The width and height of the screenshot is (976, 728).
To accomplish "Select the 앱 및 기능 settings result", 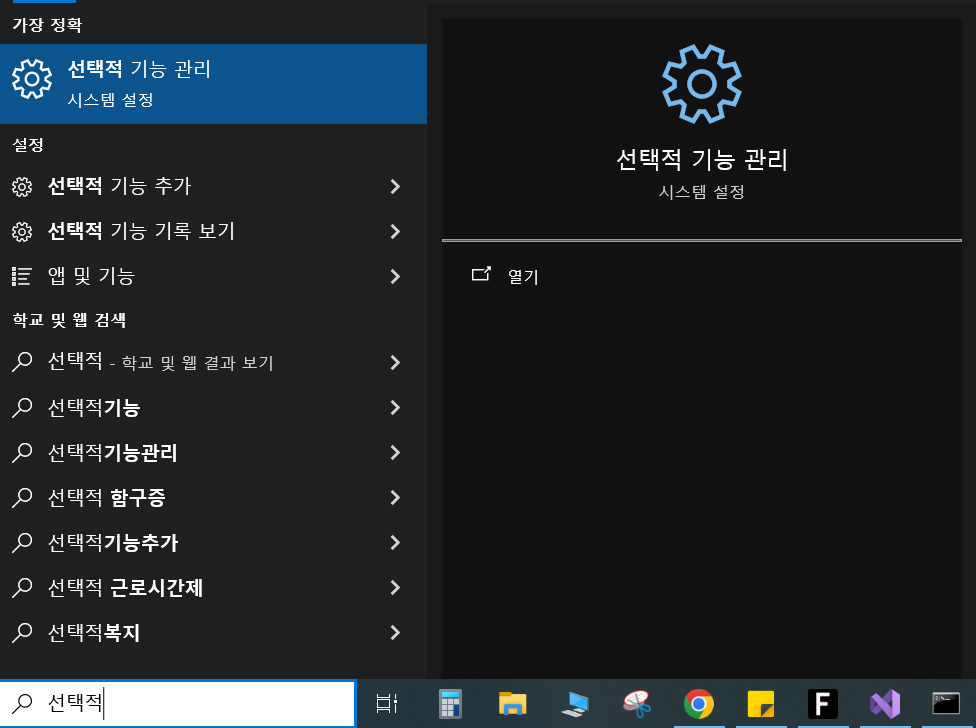I will 213,276.
